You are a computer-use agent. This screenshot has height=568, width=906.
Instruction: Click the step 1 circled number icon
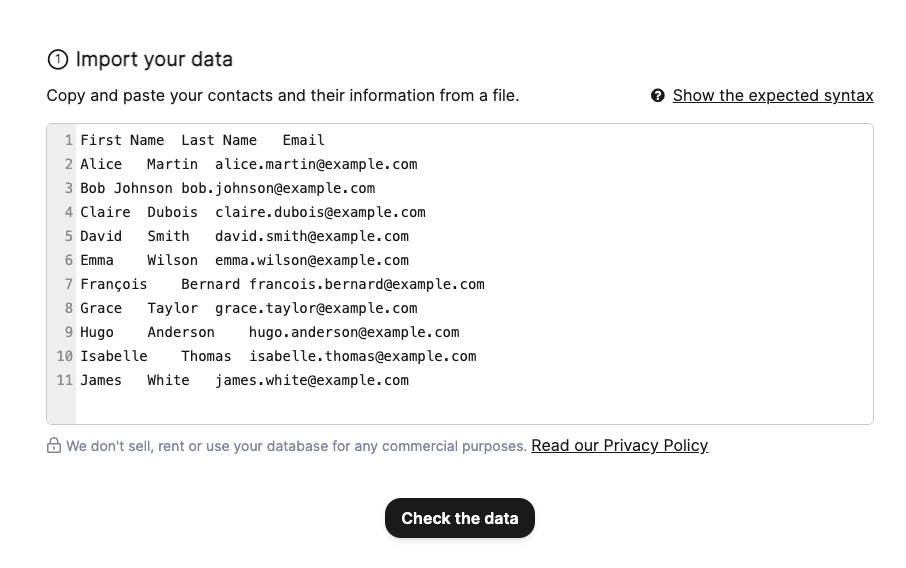57,60
